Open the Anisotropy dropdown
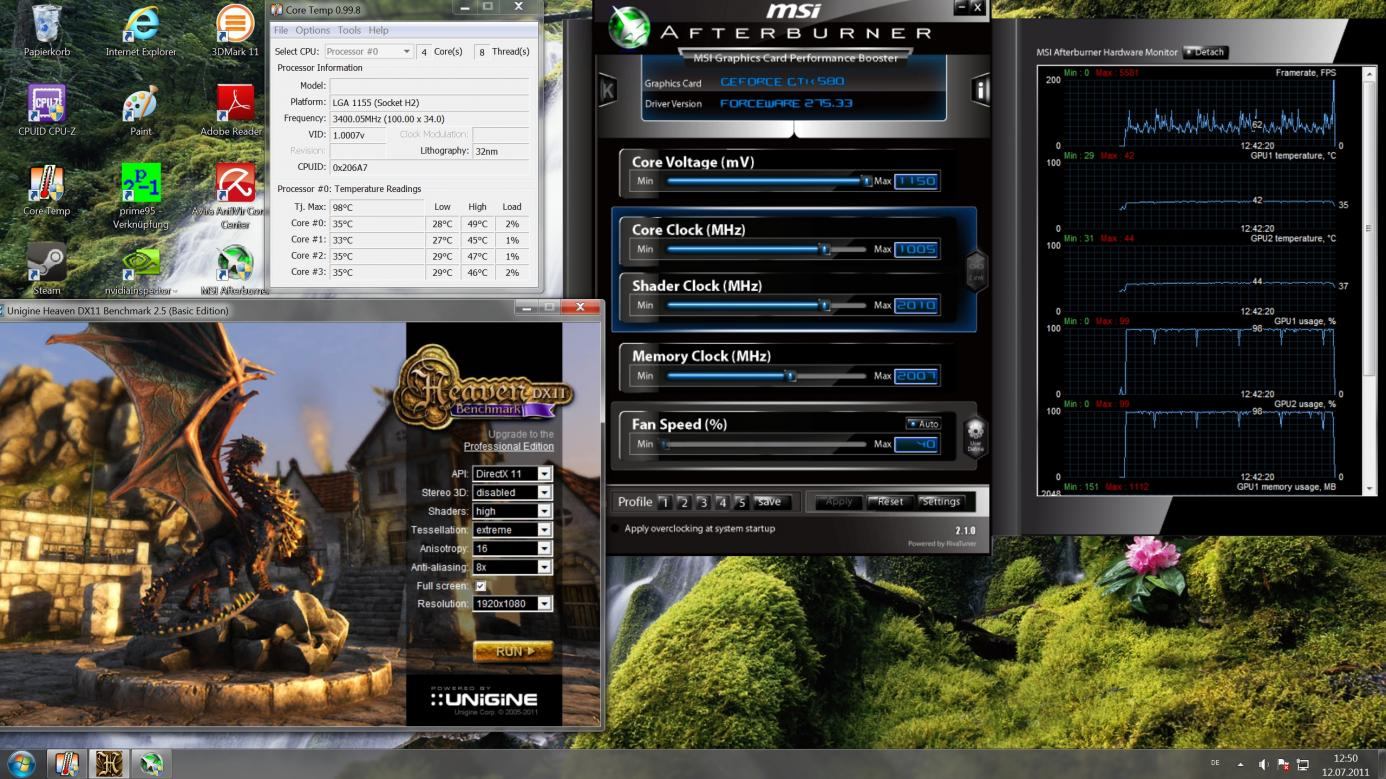 tap(512, 548)
